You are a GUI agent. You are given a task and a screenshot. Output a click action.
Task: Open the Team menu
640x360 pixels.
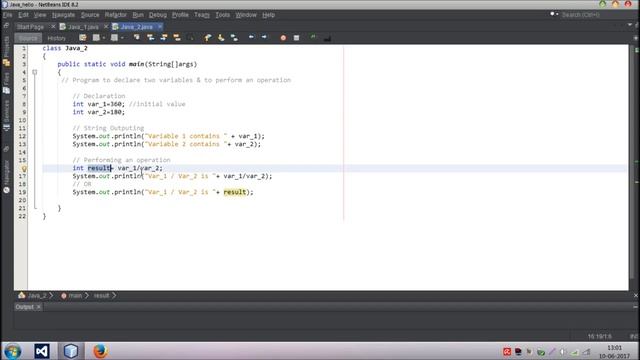[x=202, y=15]
